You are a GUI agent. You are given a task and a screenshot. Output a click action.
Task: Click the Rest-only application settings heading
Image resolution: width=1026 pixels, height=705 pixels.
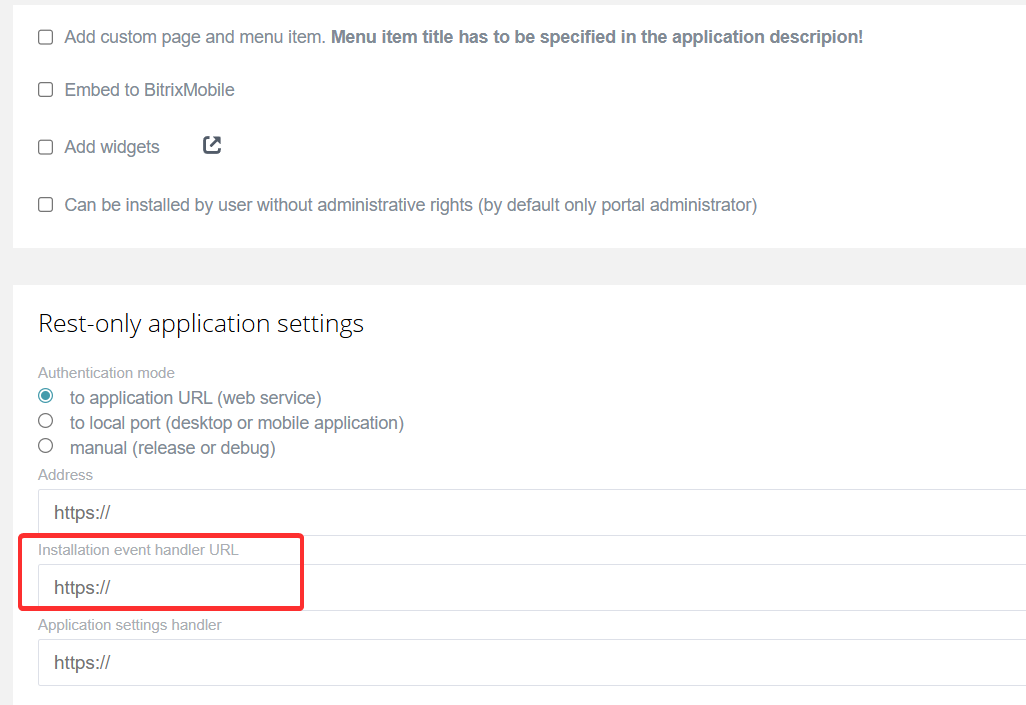pyautogui.click(x=201, y=324)
